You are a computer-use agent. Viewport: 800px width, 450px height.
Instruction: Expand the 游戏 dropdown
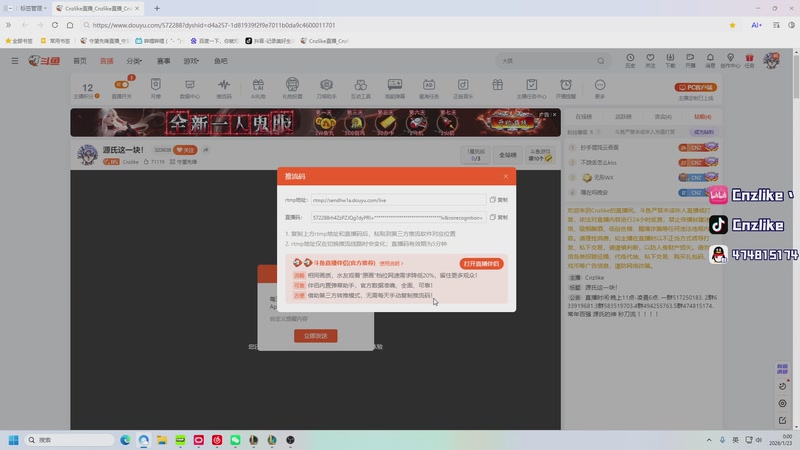click(x=191, y=61)
